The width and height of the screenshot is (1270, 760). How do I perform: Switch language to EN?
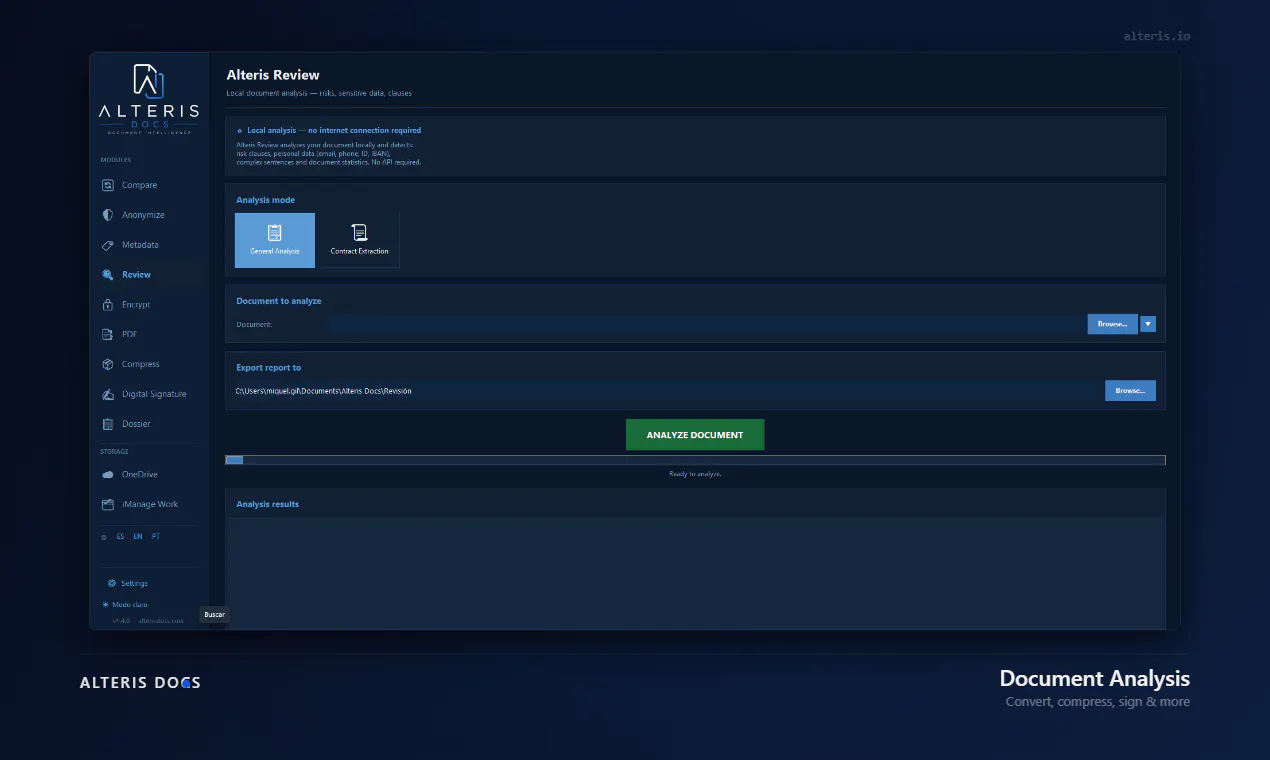[x=138, y=537]
